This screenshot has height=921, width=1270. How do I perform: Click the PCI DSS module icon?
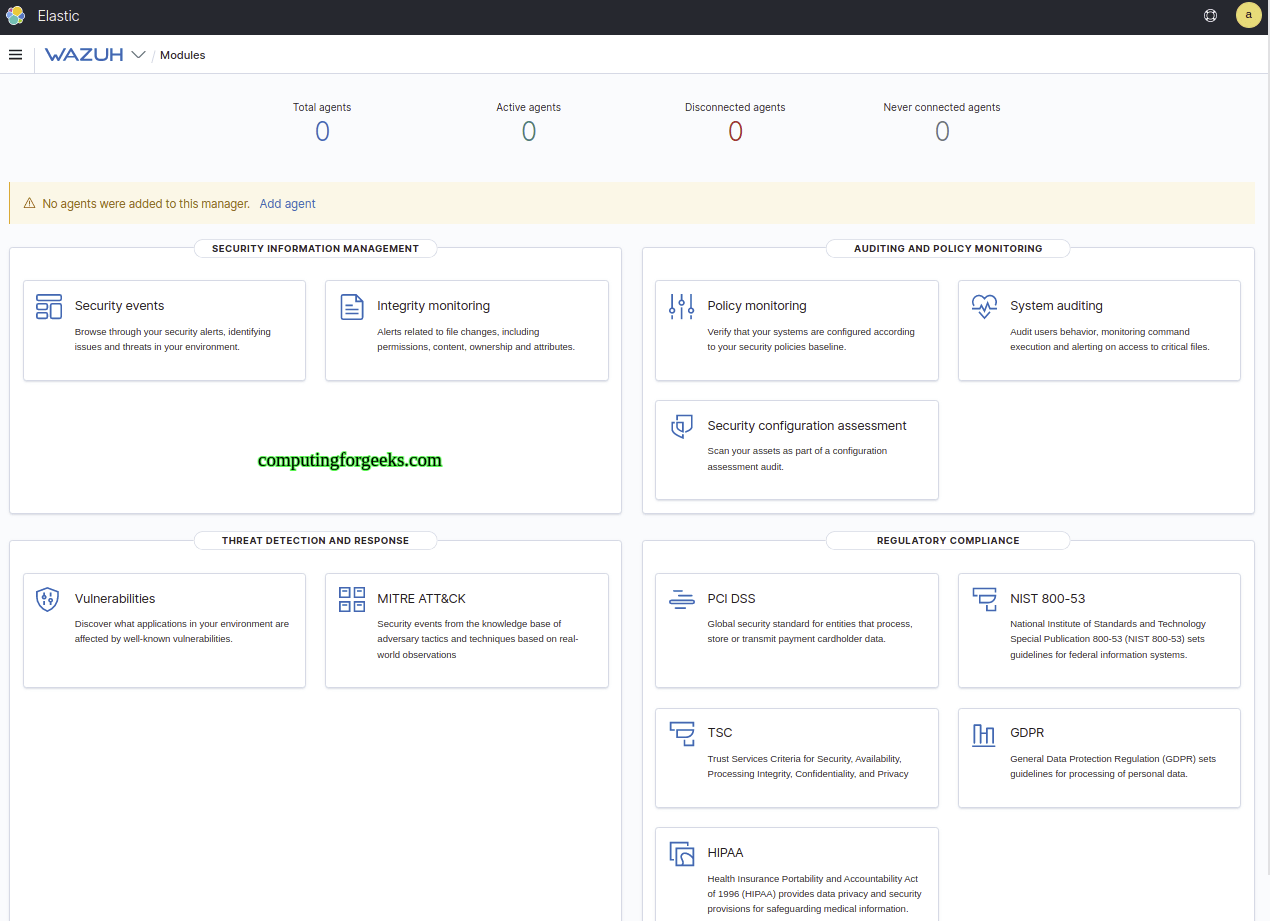pos(681,600)
